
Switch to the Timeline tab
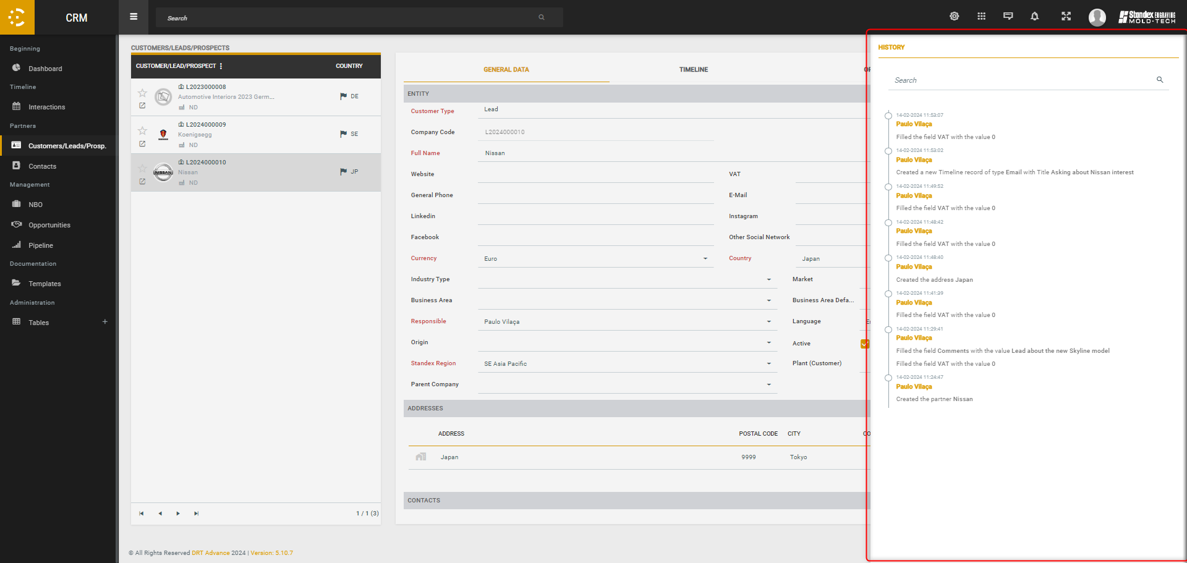pos(693,70)
